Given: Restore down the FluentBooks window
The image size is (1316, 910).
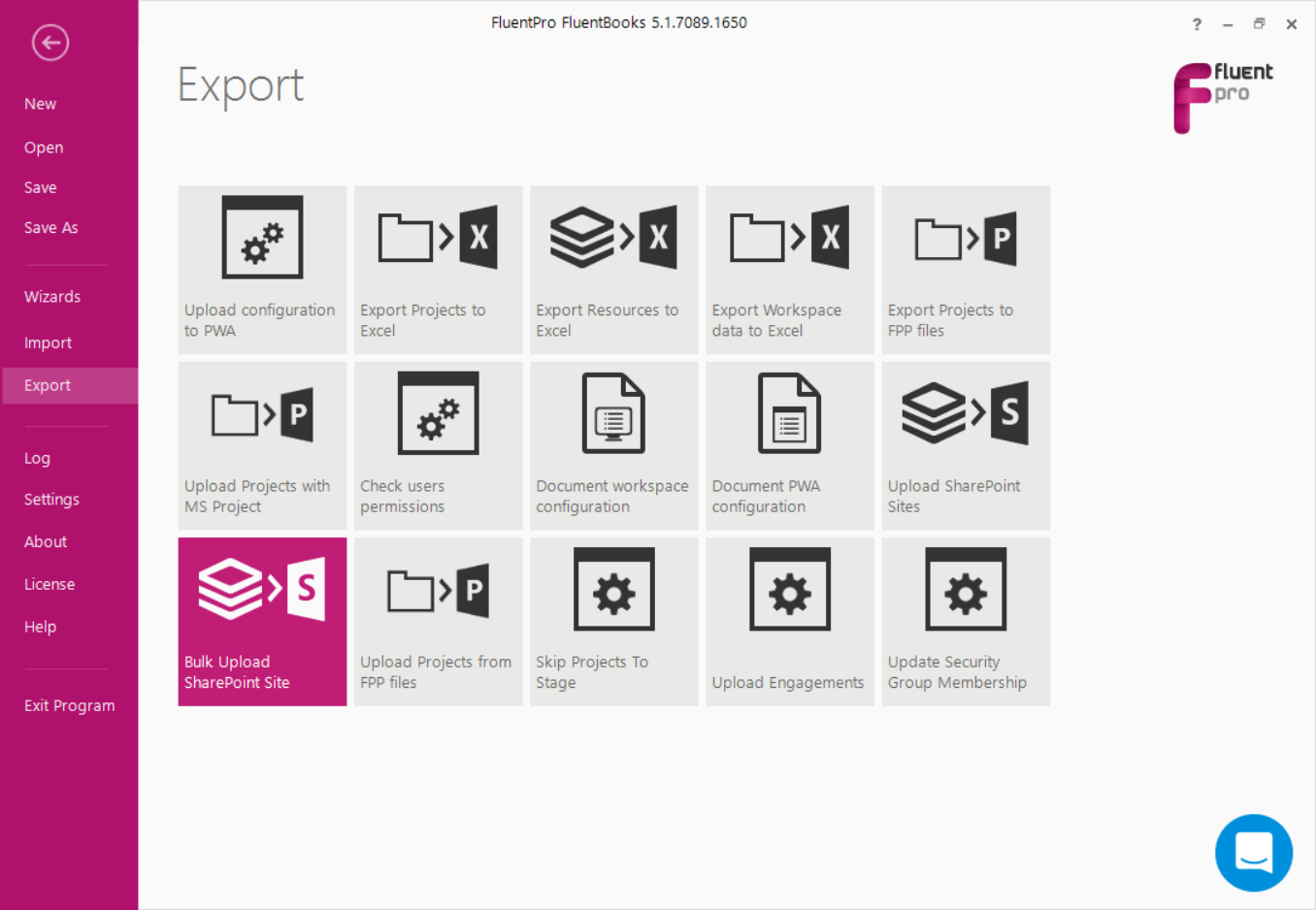Looking at the screenshot, I should click(1259, 24).
